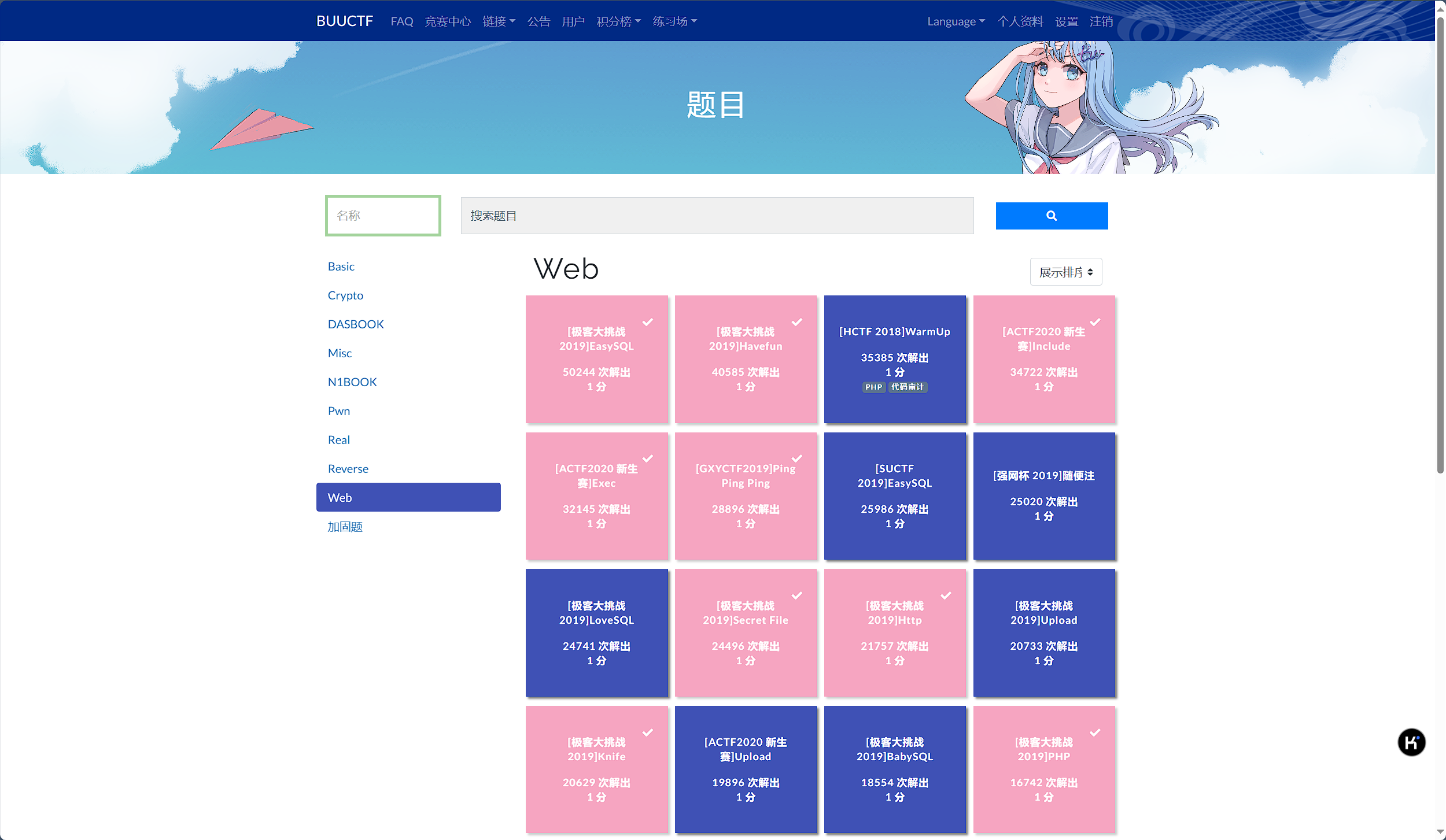
Task: Switch to the Reverse category
Action: [x=348, y=469]
